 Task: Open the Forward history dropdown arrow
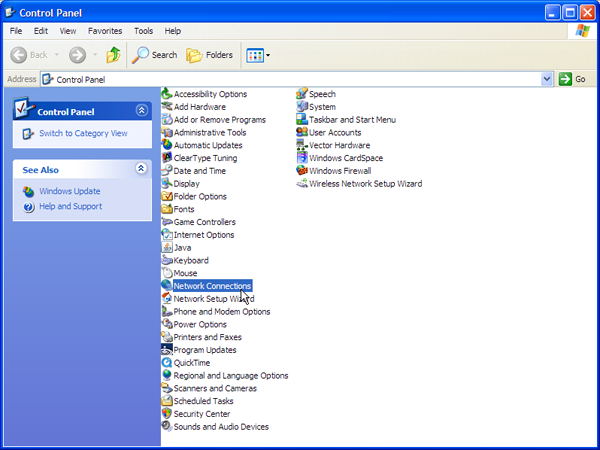[95, 55]
